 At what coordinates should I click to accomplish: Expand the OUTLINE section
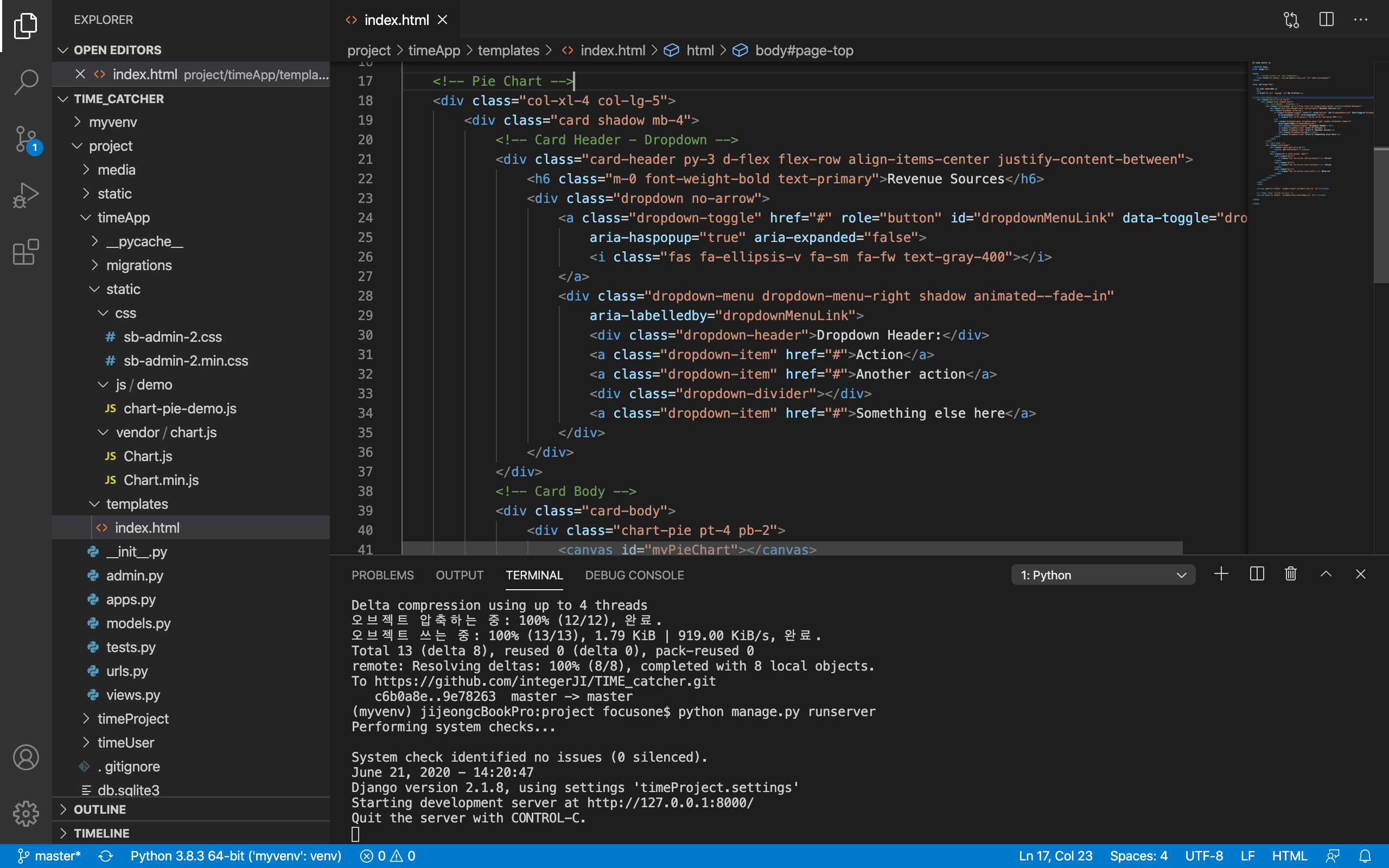pos(100,809)
